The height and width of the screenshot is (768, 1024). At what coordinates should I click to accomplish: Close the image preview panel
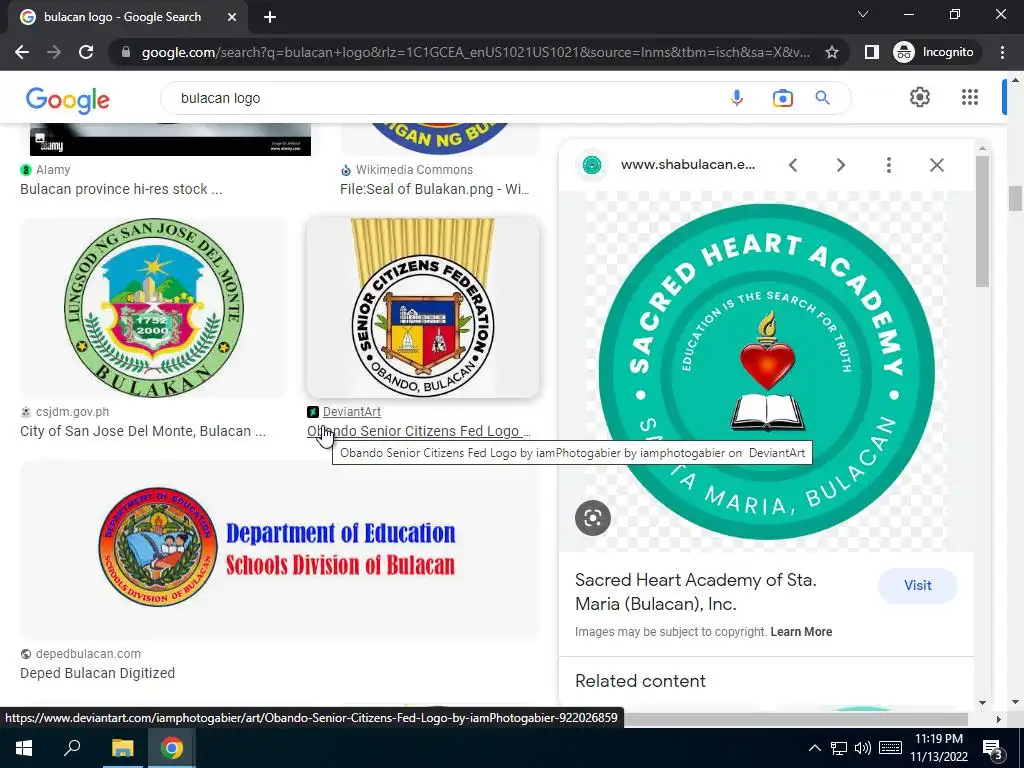click(936, 165)
